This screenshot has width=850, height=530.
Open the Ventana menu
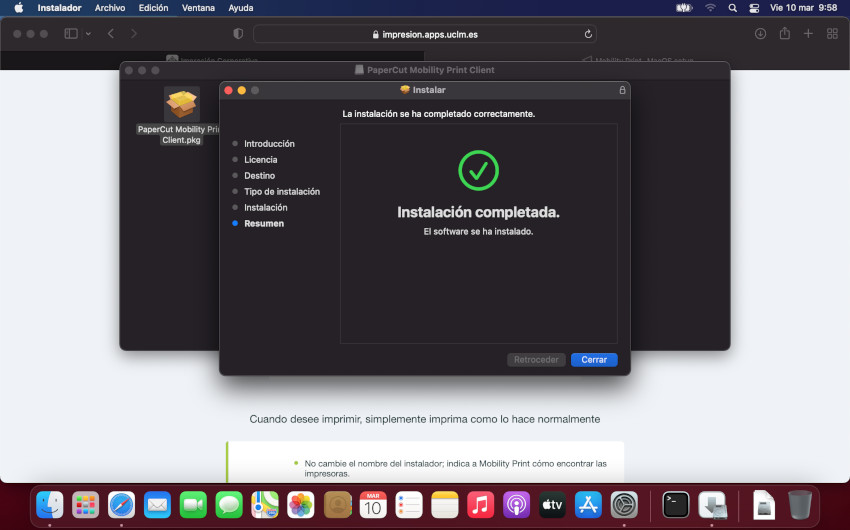pos(198,8)
